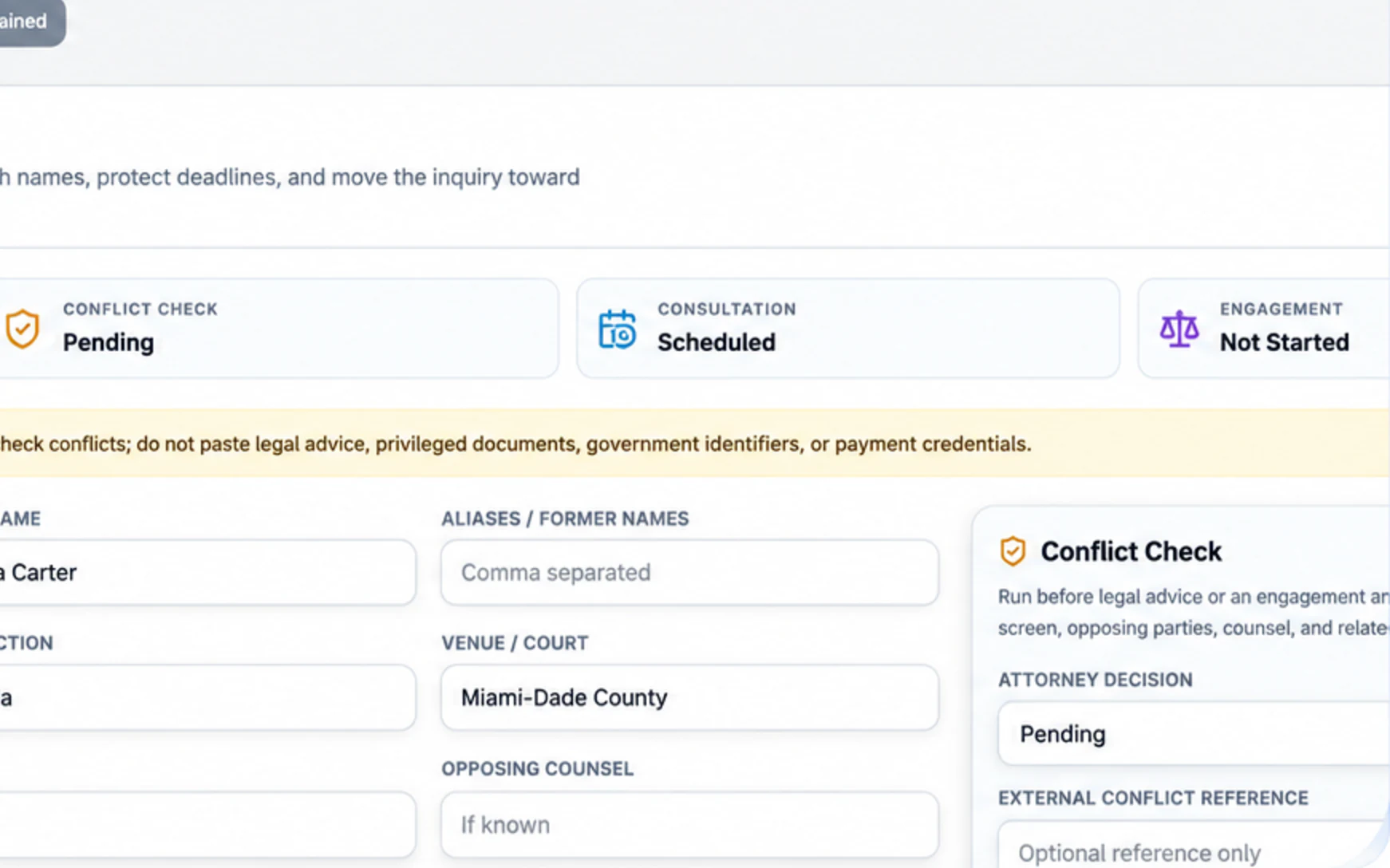Image resolution: width=1390 pixels, height=868 pixels.
Task: Click the Consultation calendar icon
Action: click(617, 329)
